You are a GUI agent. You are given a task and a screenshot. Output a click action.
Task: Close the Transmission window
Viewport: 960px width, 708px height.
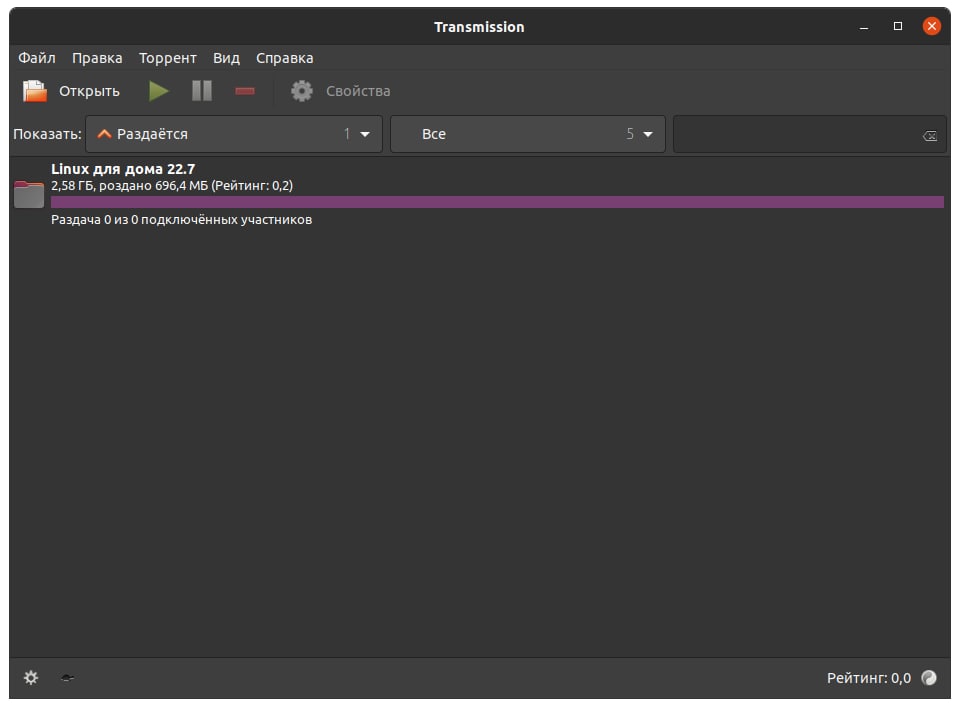[x=931, y=26]
